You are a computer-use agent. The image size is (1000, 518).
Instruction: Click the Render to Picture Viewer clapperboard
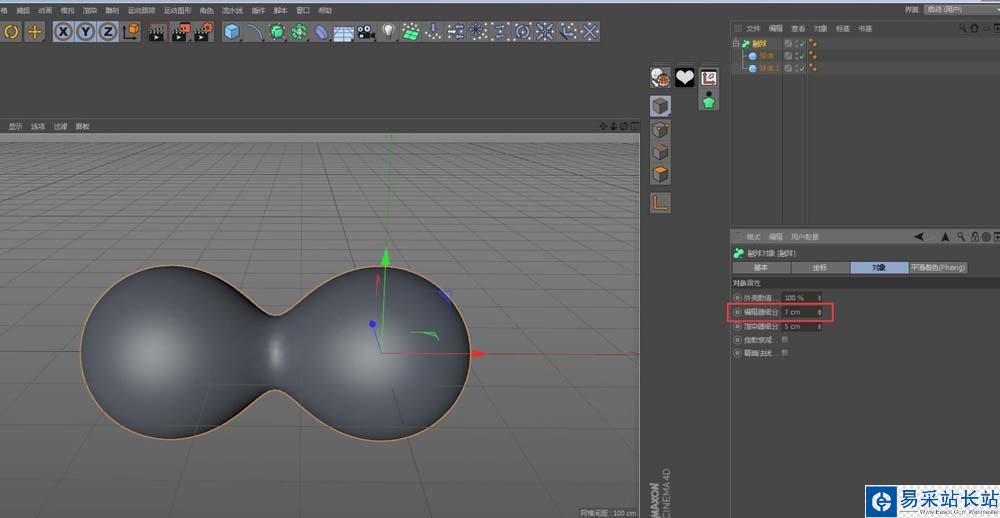pyautogui.click(x=180, y=32)
